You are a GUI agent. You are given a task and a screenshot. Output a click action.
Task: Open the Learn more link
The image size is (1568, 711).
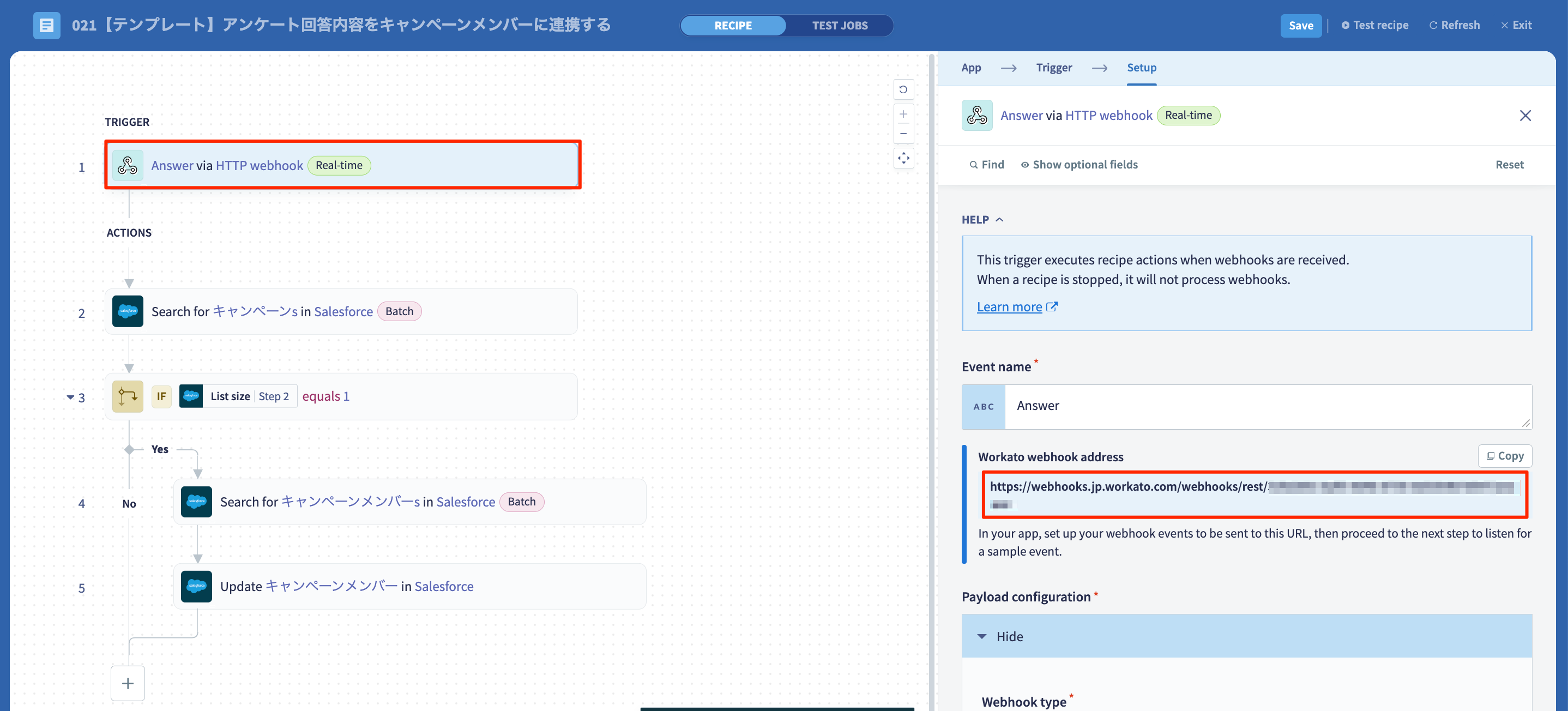click(x=1016, y=307)
